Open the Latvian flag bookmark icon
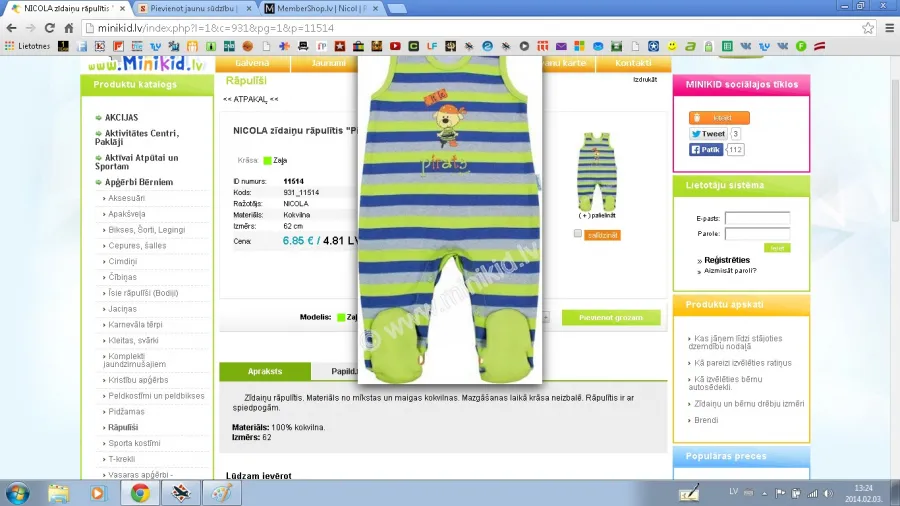The height and width of the screenshot is (506, 900). pyautogui.click(x=820, y=46)
